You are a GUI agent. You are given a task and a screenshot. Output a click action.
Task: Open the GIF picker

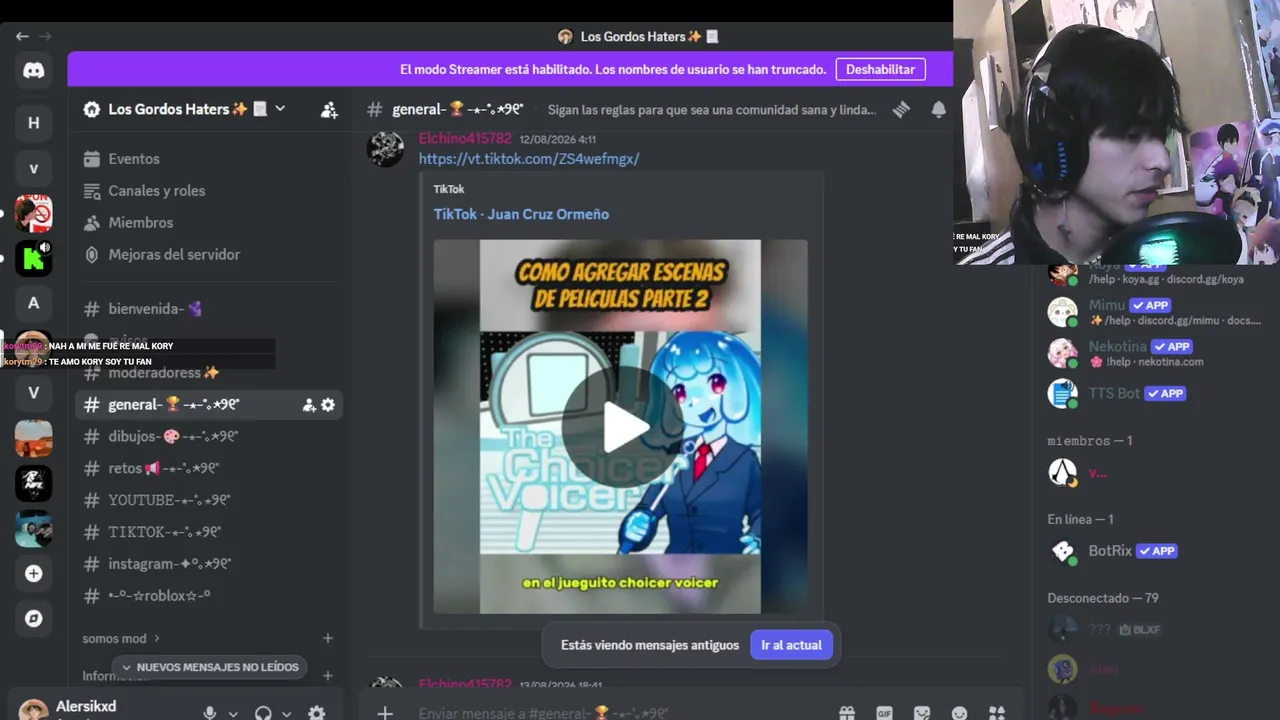click(x=884, y=713)
